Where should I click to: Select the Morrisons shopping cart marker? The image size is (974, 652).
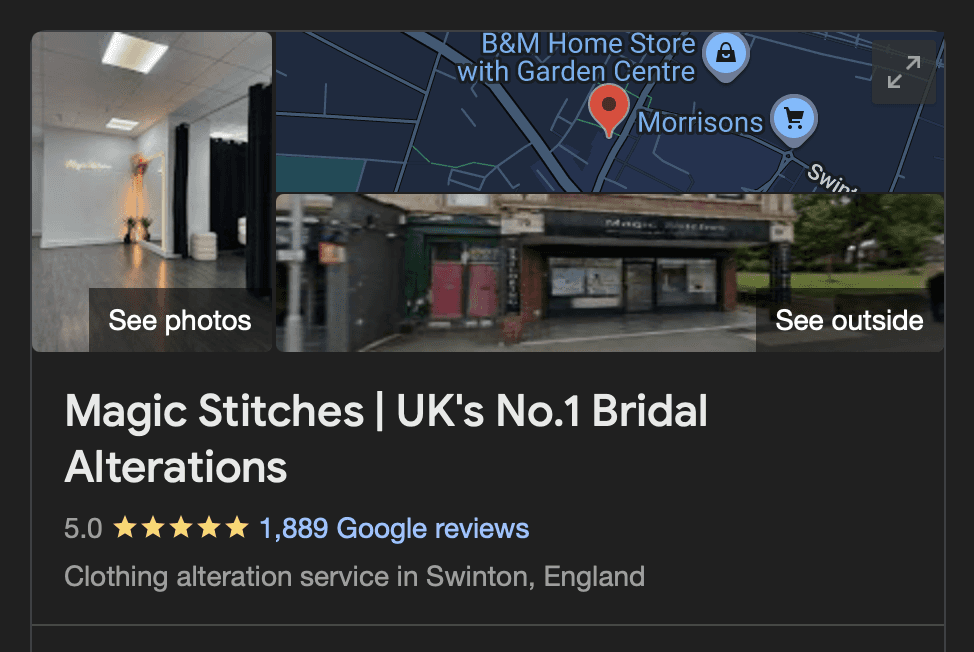point(794,120)
